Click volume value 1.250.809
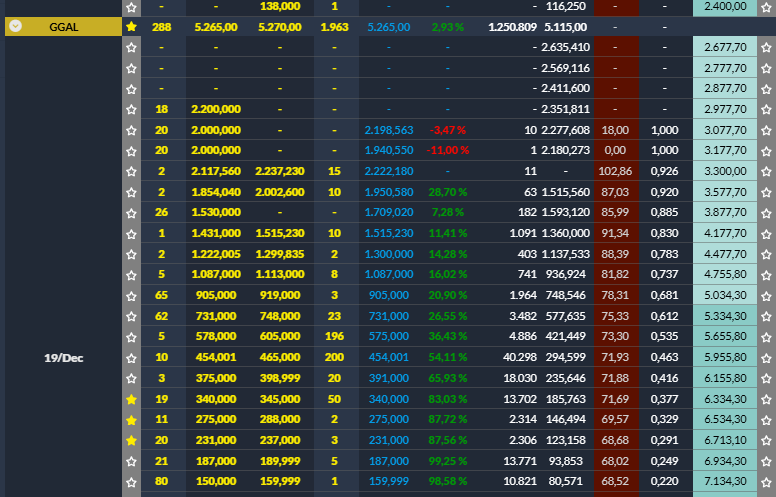Screen dimensions: 776x497 (x=512, y=27)
